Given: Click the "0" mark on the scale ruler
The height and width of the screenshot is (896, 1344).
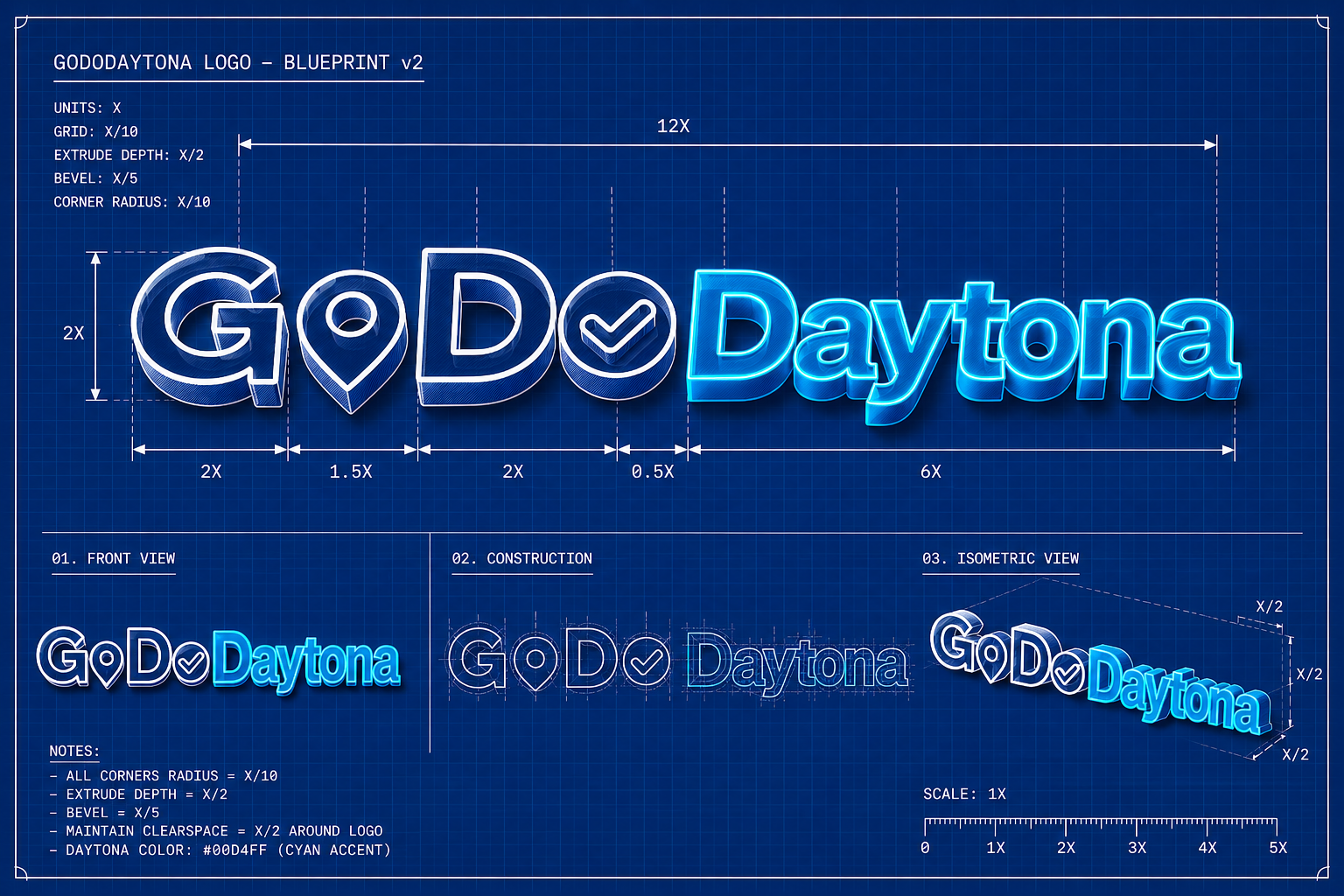Looking at the screenshot, I should pyautogui.click(x=925, y=848).
